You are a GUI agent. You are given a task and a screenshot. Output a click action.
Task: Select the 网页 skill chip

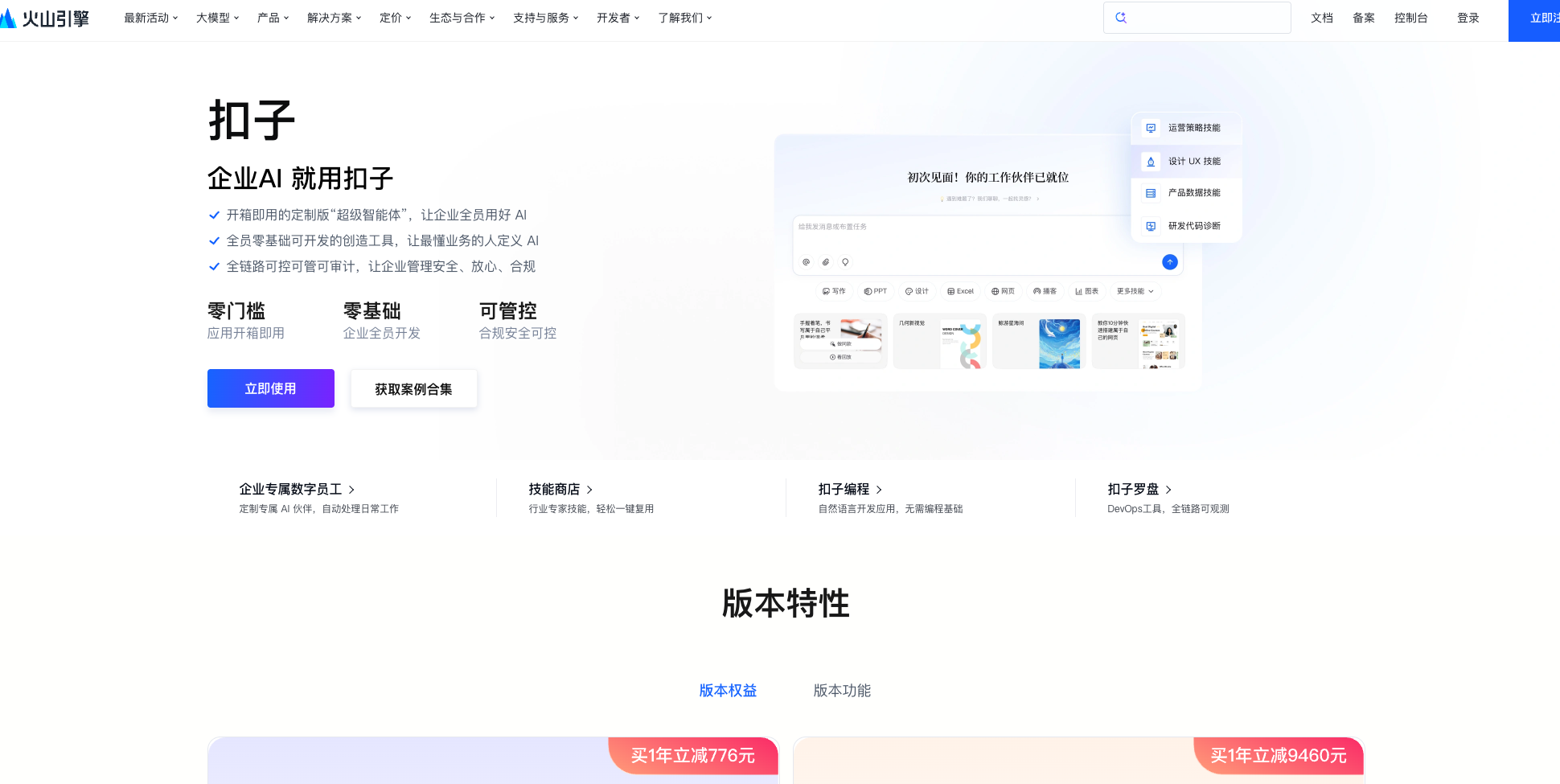pos(1003,291)
